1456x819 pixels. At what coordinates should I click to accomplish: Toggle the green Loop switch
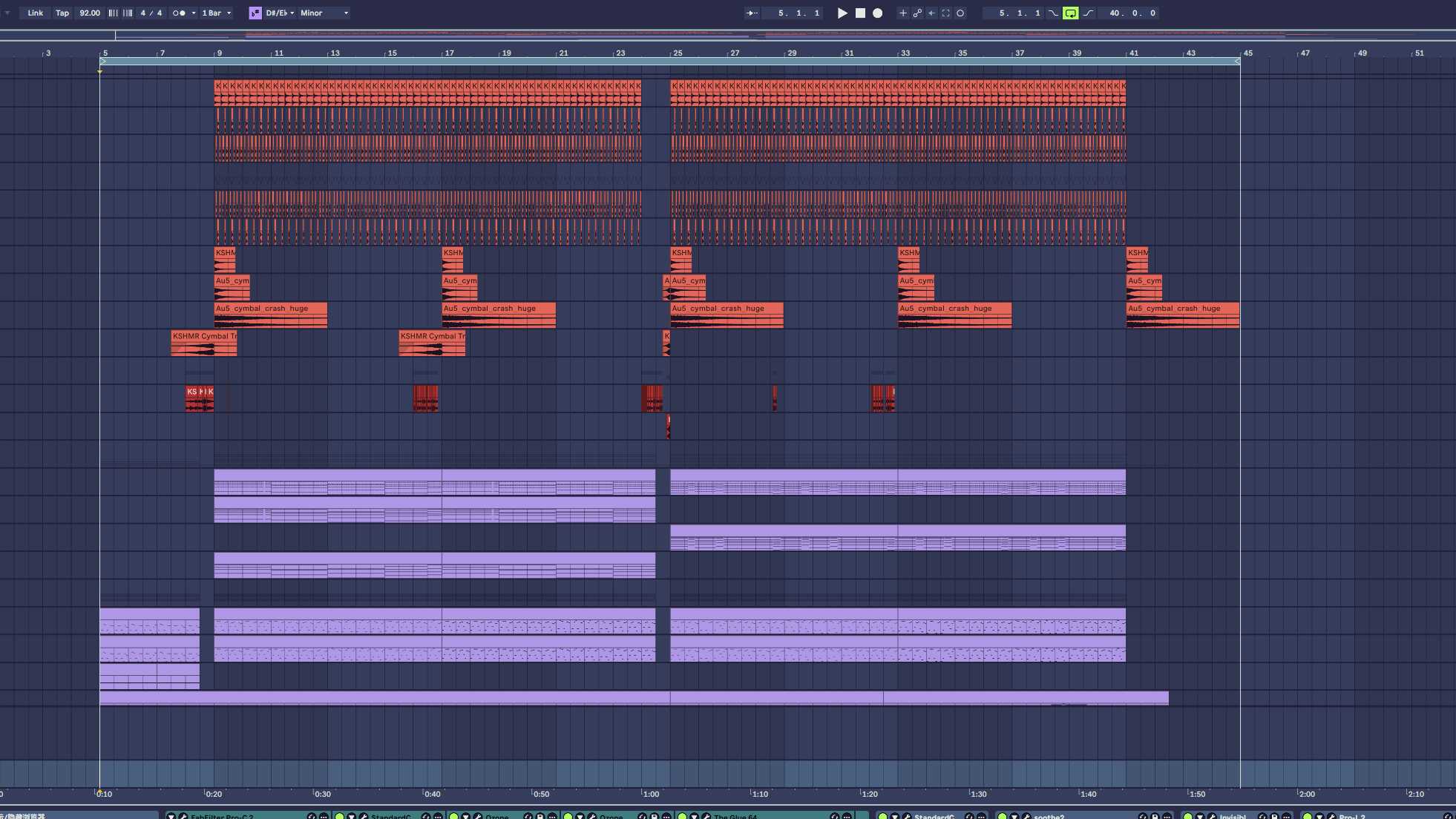click(1070, 13)
